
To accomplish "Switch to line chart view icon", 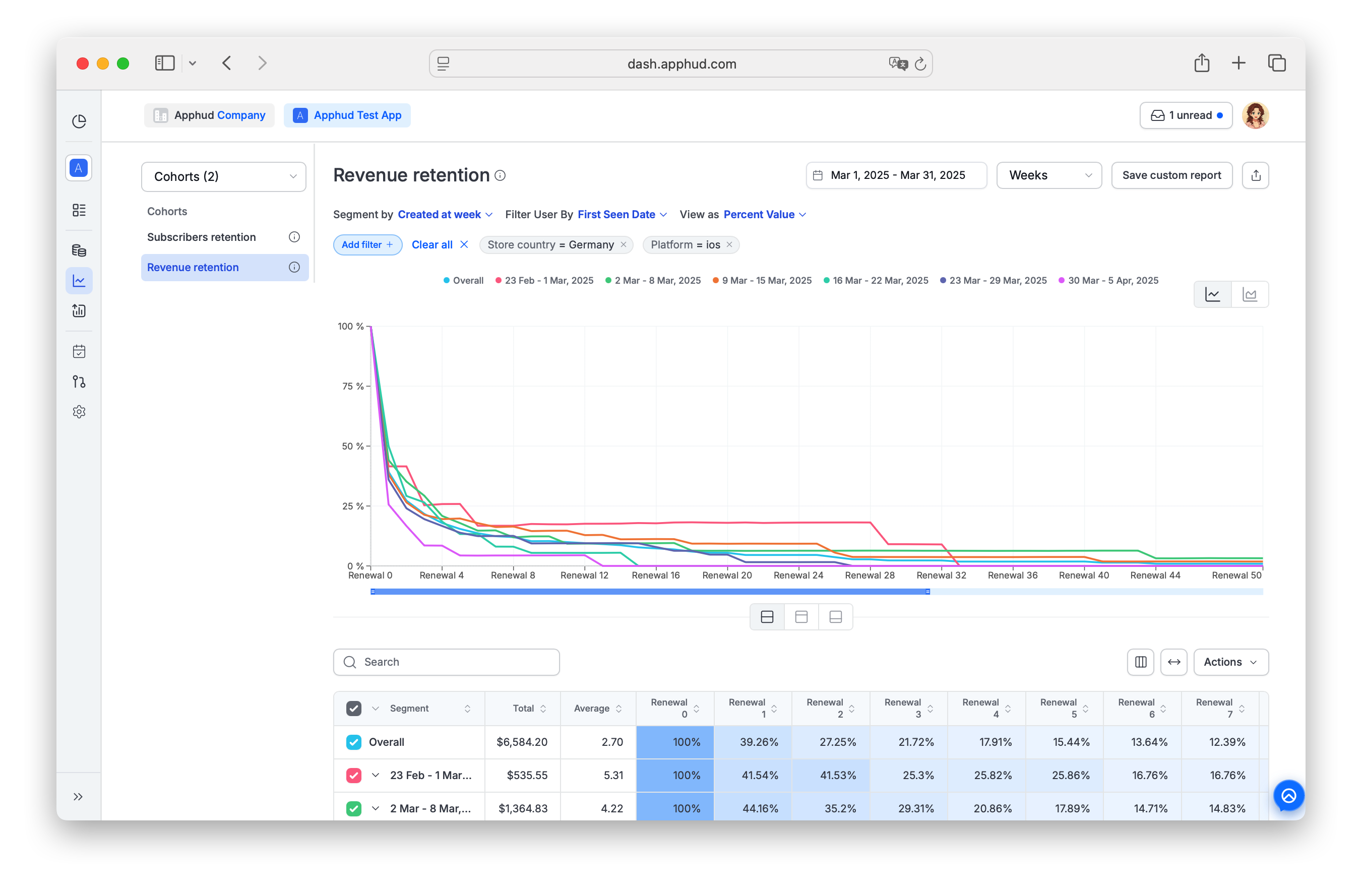I will point(1213,295).
